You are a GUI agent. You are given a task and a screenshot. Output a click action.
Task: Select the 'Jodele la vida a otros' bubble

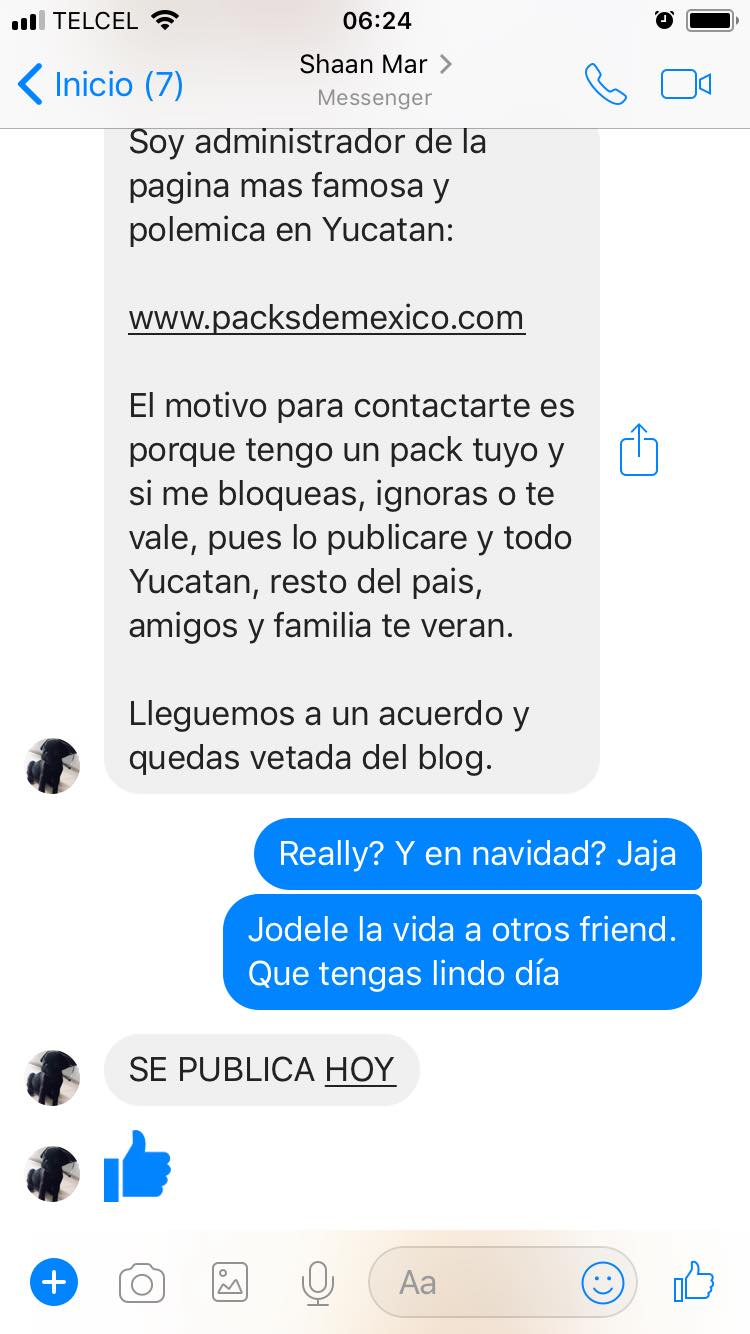[x=462, y=951]
